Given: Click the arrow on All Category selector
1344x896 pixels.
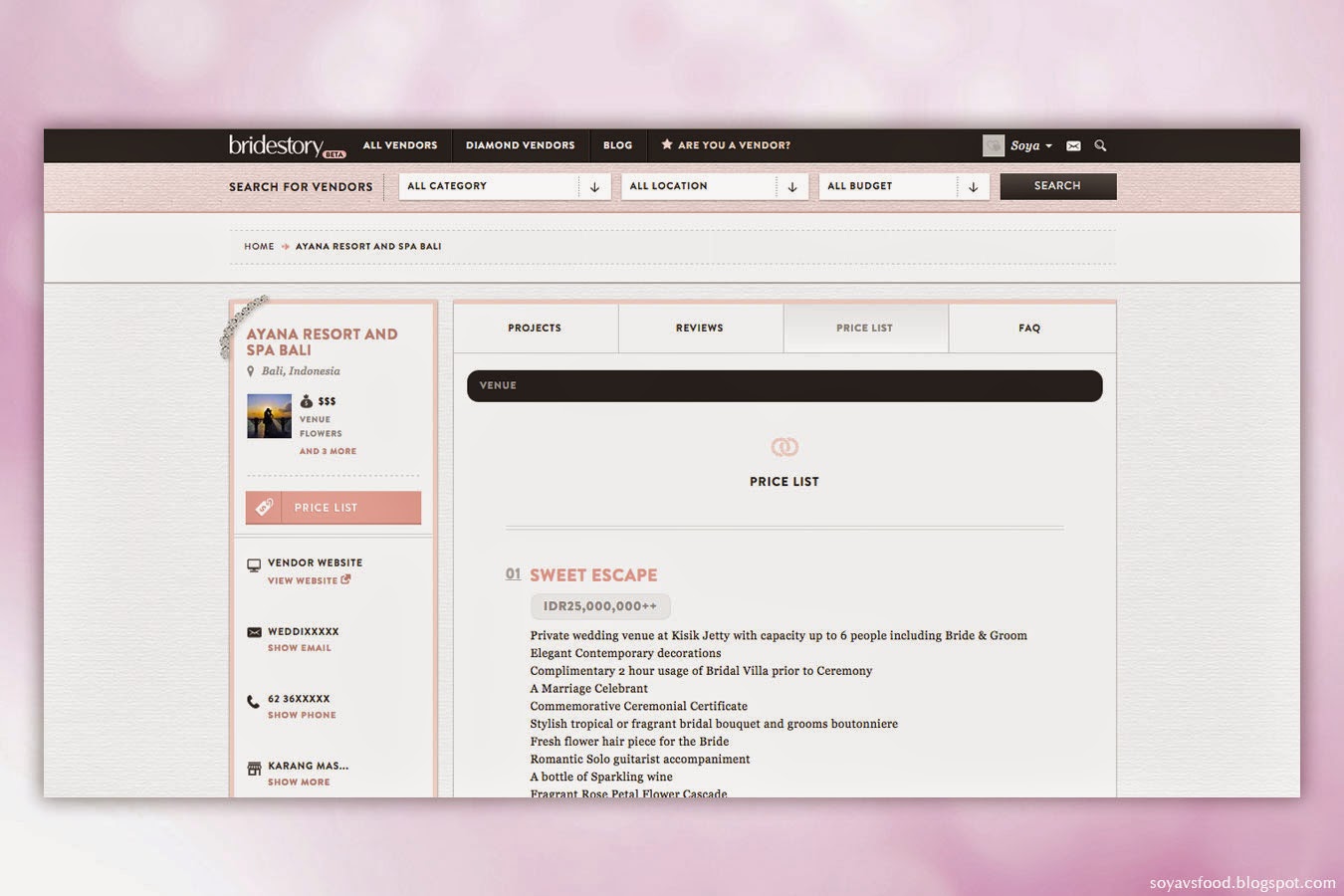Looking at the screenshot, I should tap(594, 187).
